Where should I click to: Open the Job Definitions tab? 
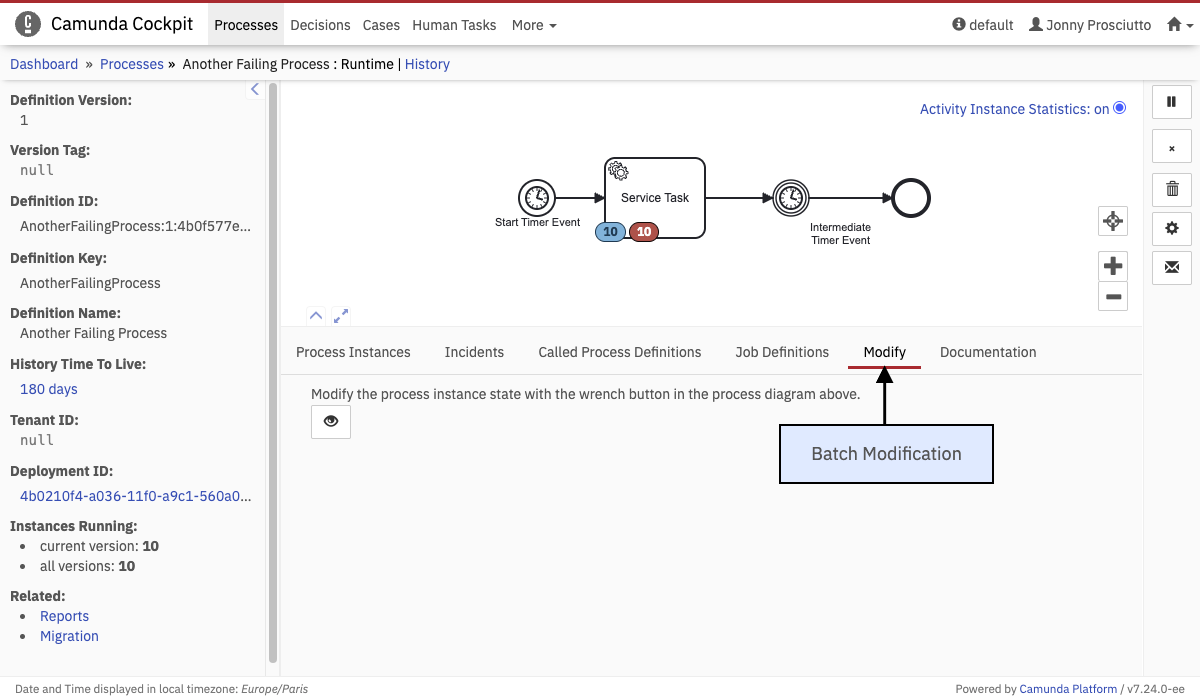tap(782, 352)
